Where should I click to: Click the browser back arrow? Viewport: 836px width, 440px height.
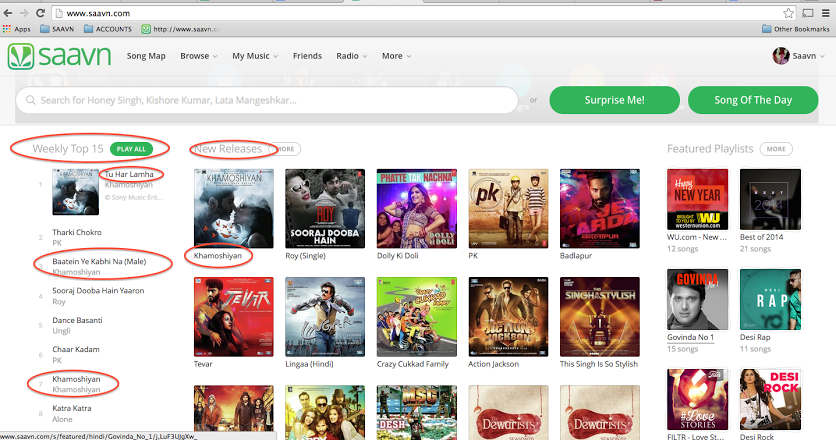(x=8, y=13)
